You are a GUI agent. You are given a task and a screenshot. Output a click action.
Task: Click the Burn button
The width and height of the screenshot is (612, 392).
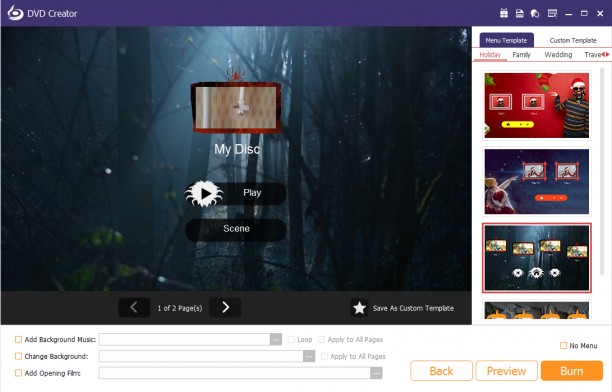point(572,371)
